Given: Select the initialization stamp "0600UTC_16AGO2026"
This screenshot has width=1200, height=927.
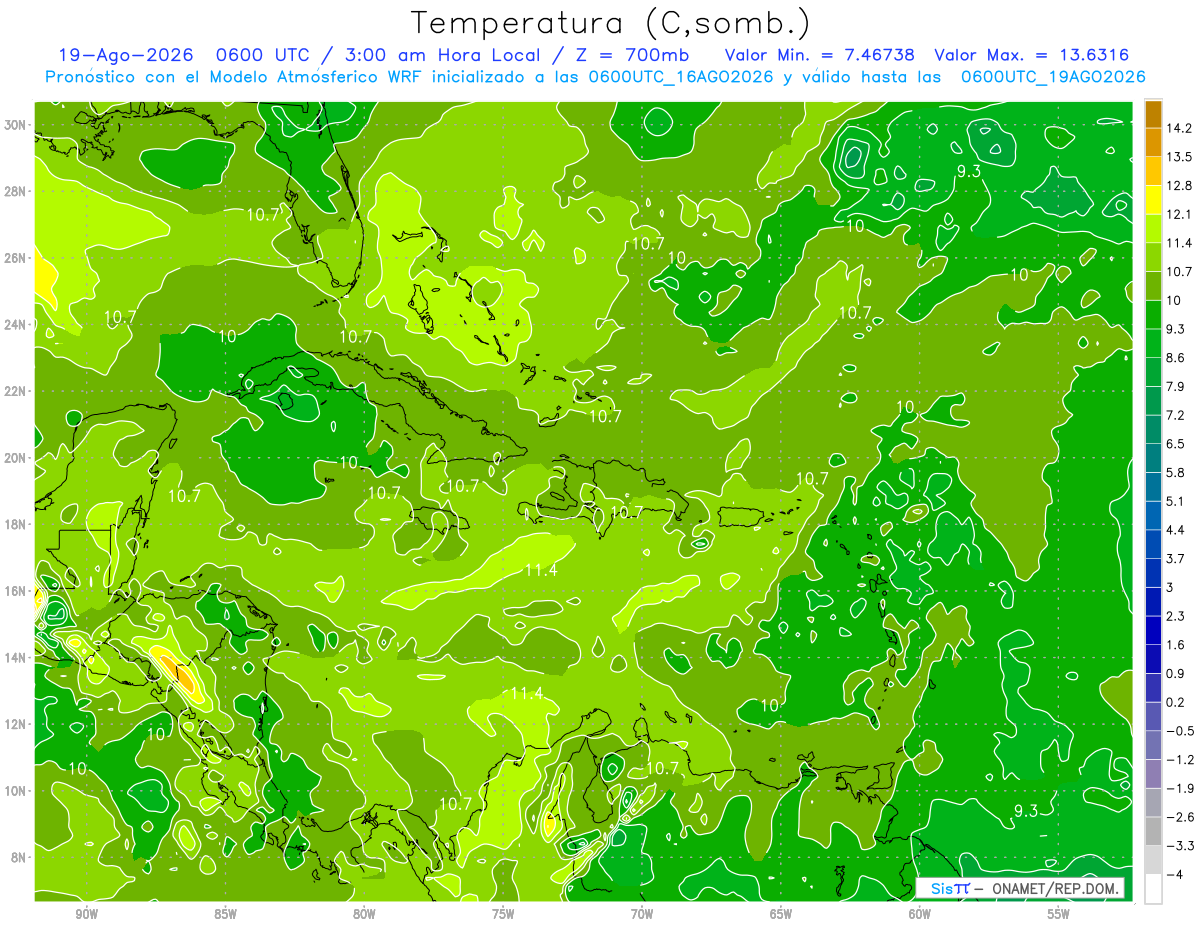Looking at the screenshot, I should pyautogui.click(x=681, y=77).
